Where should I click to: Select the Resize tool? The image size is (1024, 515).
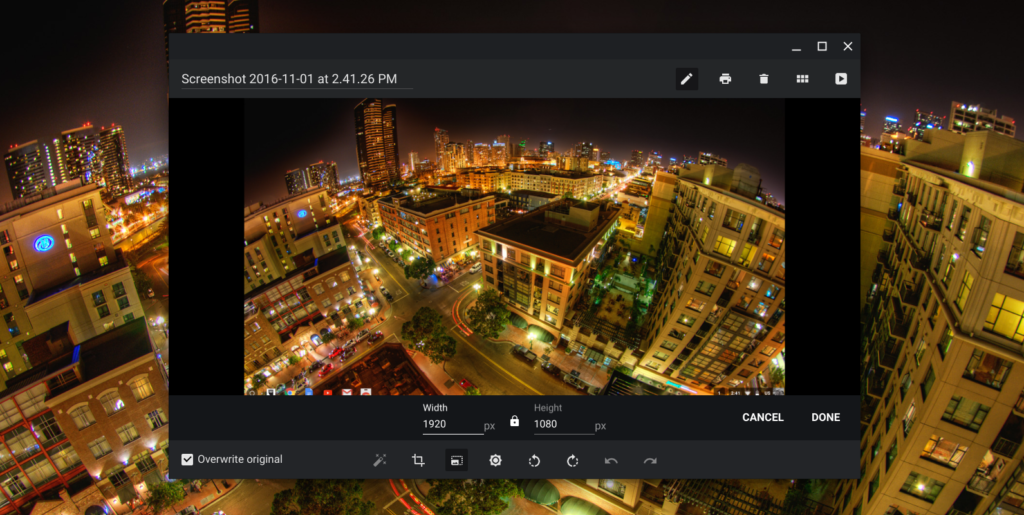click(456, 460)
